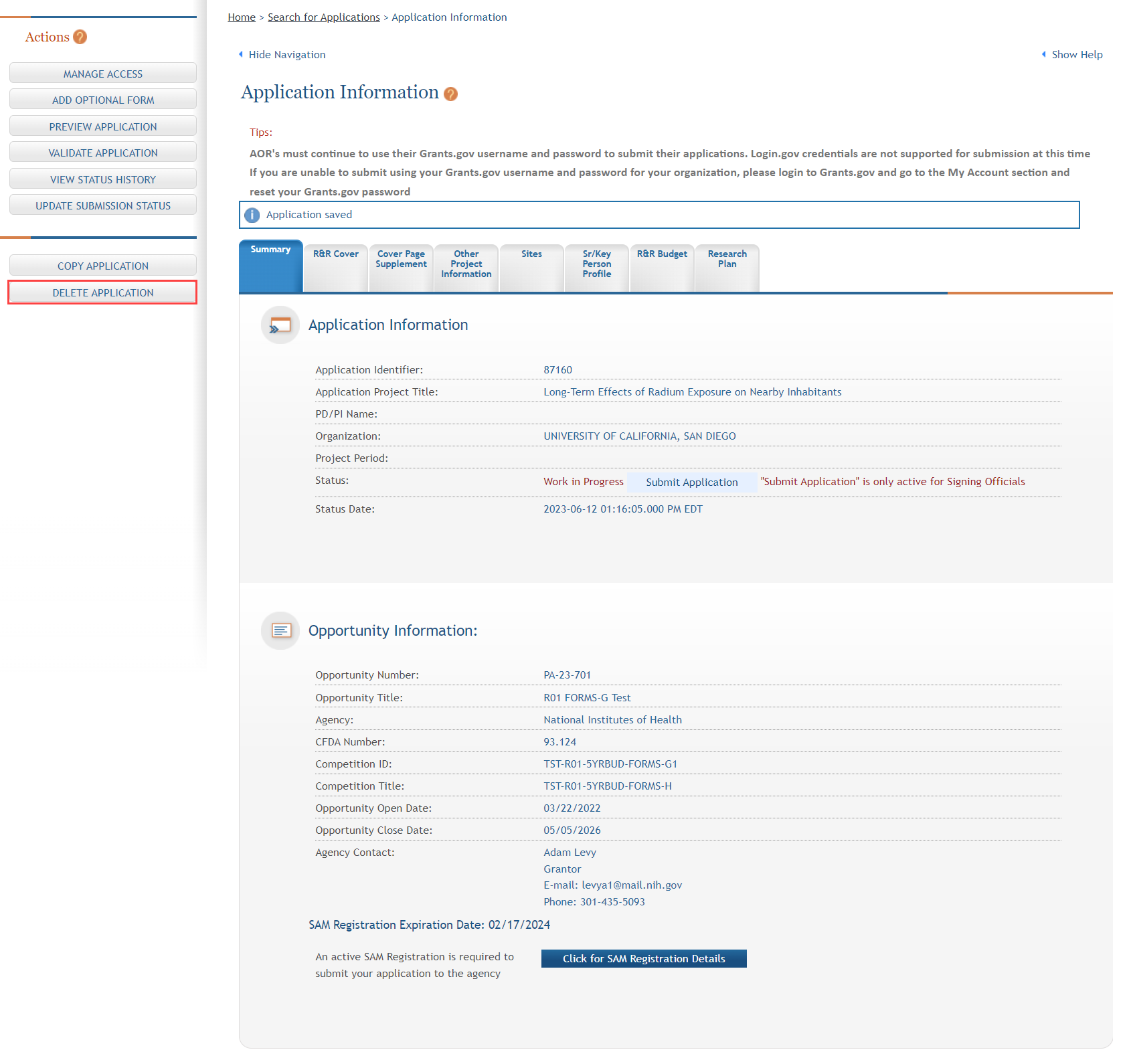1131x1064 pixels.
Task: Open the Research Plan tab
Action: pos(726,259)
